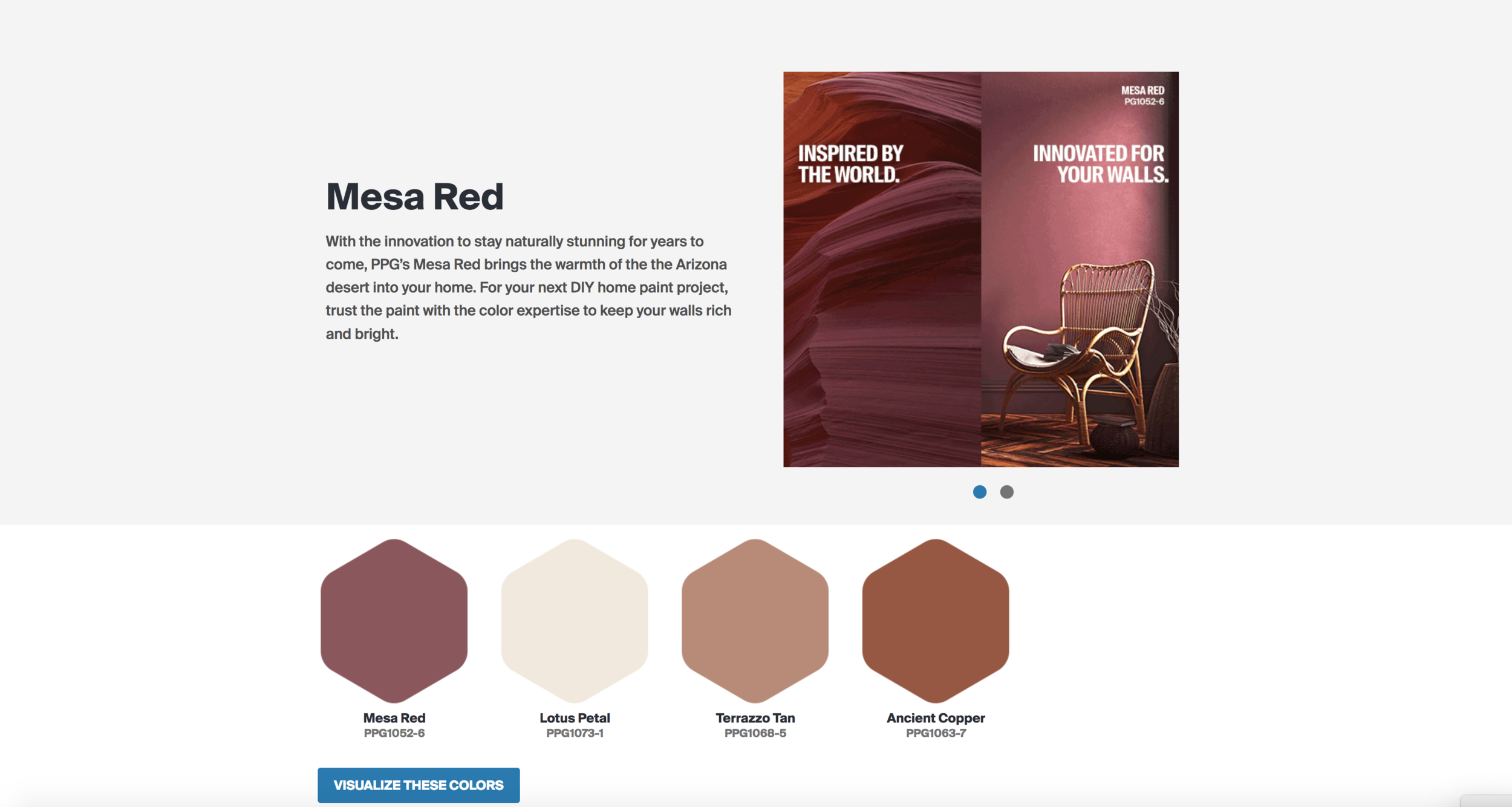Click the Mesa Red description paragraph

tap(528, 287)
